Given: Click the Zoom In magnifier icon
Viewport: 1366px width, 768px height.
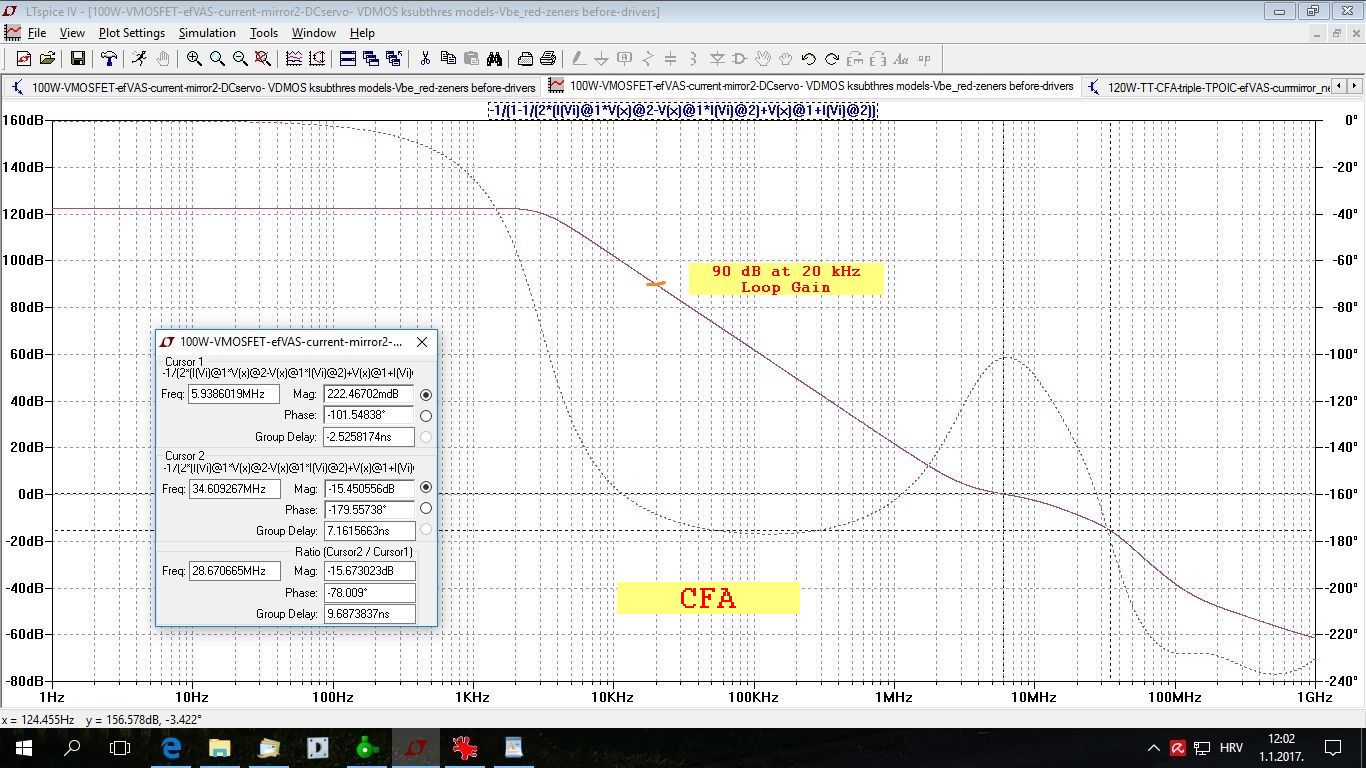Looking at the screenshot, I should click(194, 59).
